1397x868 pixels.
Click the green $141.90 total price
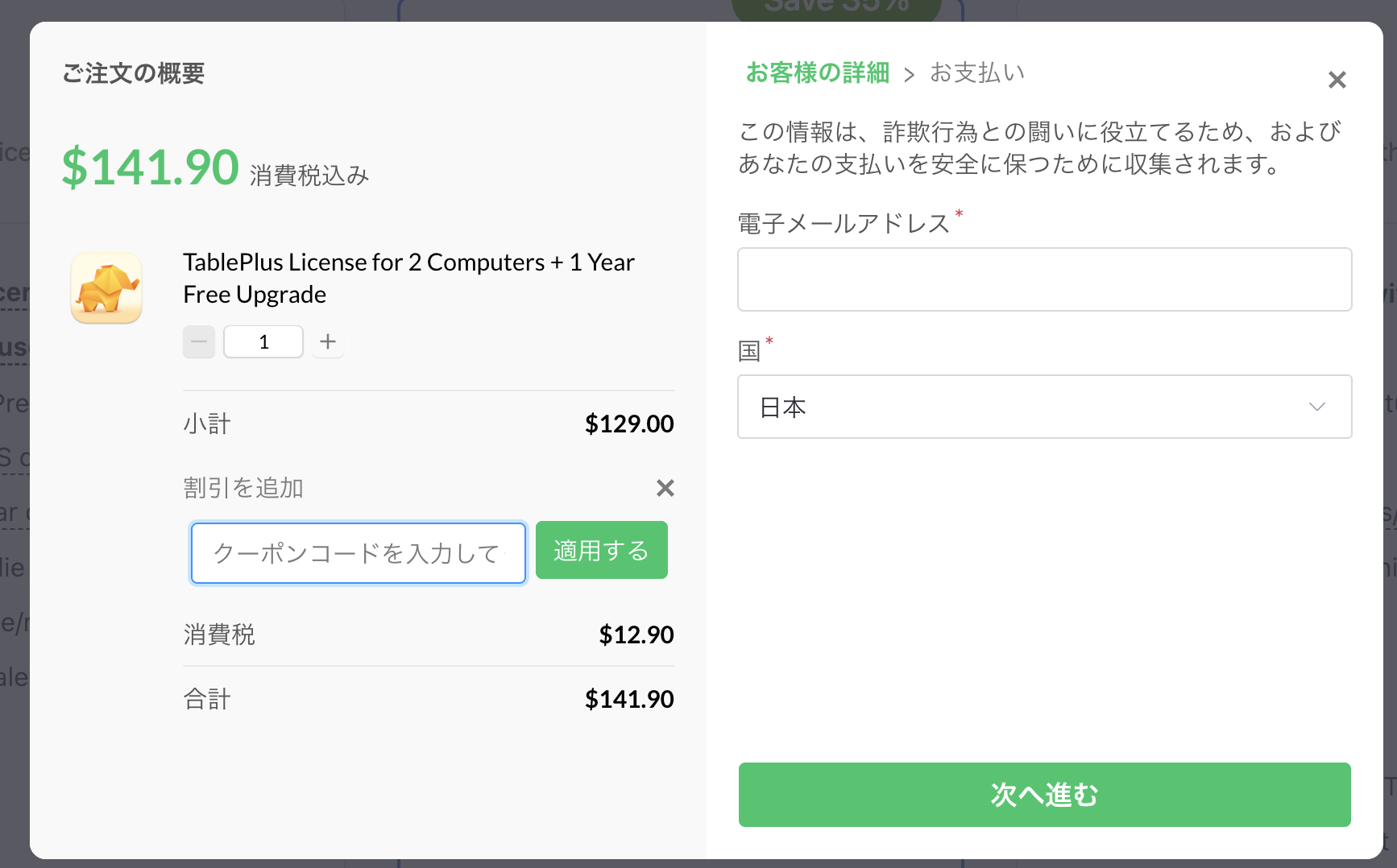tap(151, 167)
